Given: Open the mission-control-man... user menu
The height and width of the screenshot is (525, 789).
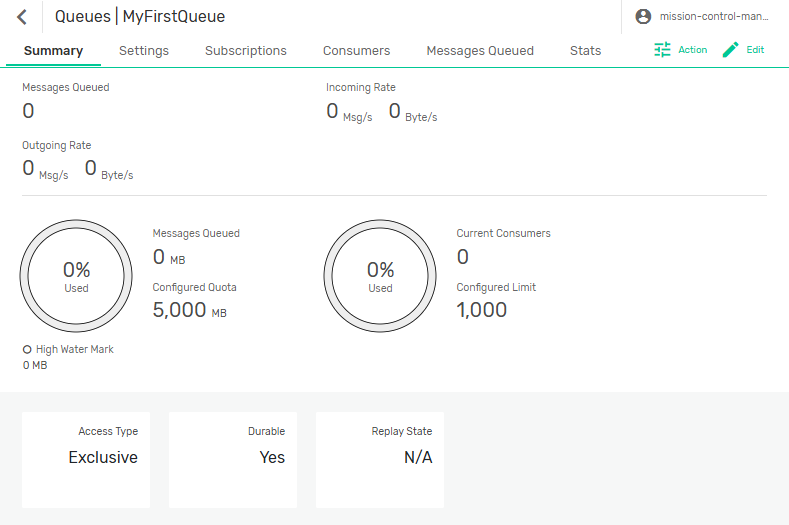Looking at the screenshot, I should [x=714, y=17].
